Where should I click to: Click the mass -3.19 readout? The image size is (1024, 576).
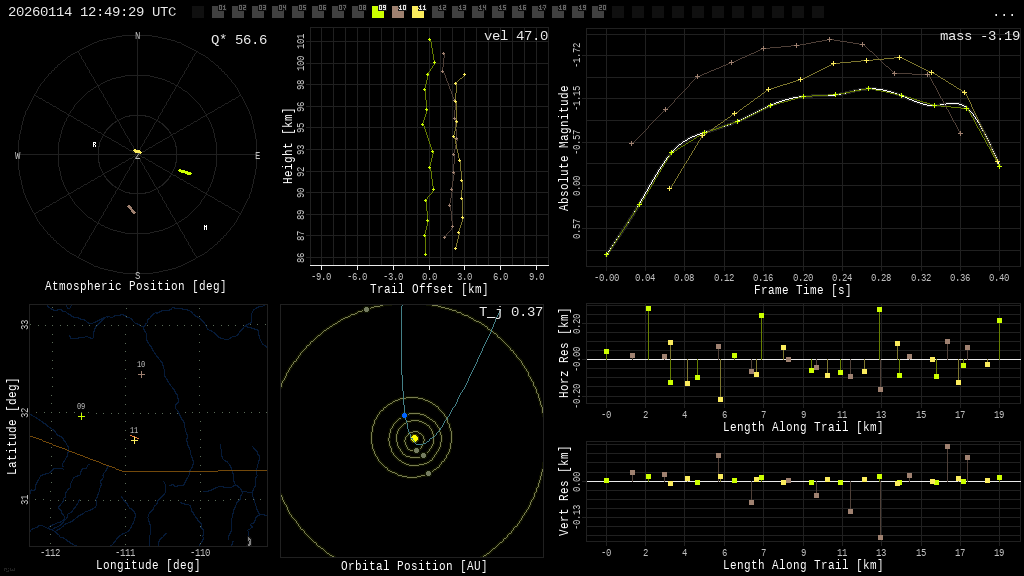(x=979, y=36)
